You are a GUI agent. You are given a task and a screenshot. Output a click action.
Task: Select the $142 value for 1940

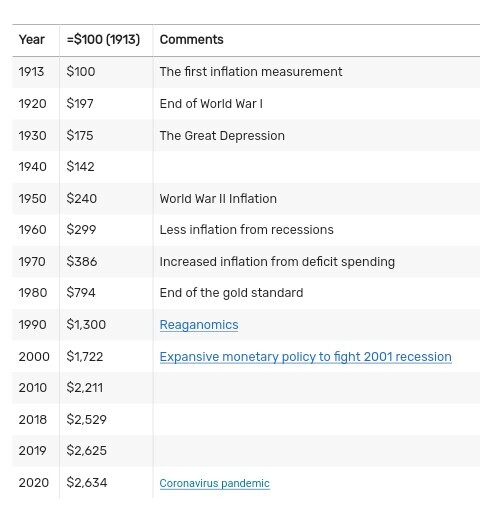pos(80,167)
